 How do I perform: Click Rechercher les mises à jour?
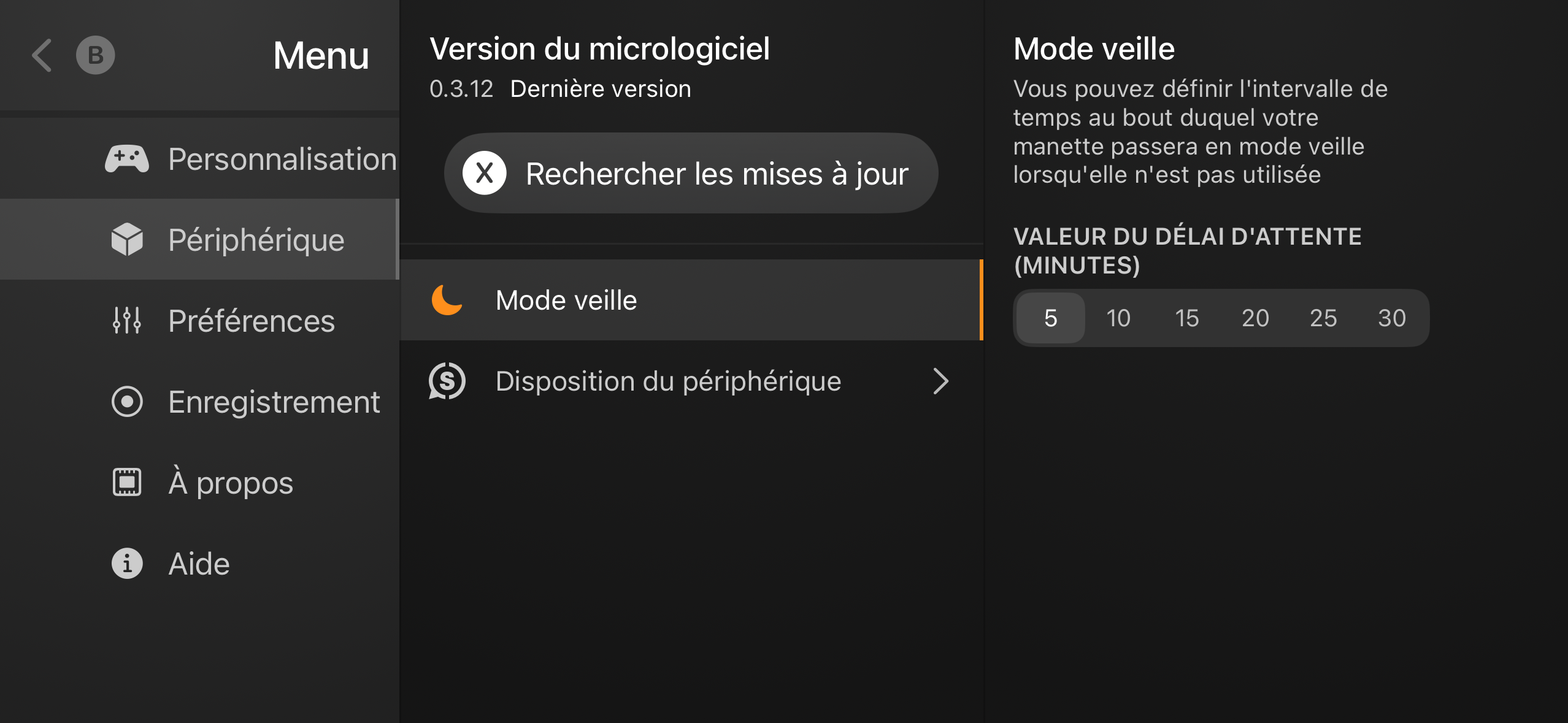tap(691, 174)
